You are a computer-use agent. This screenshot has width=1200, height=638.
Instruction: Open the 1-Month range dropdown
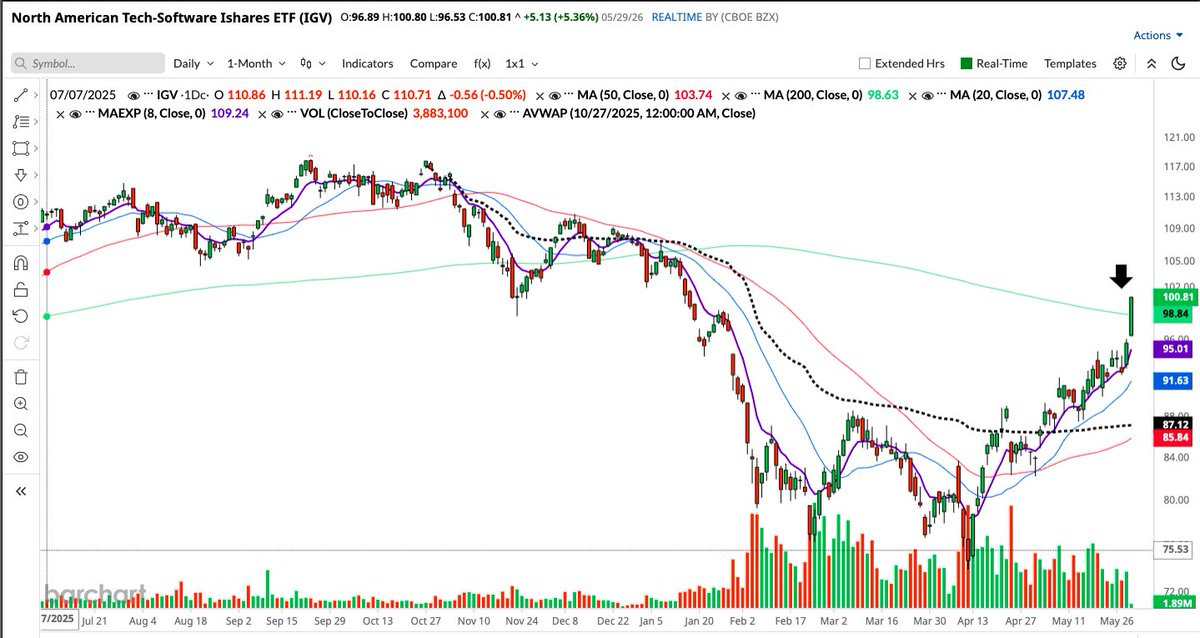pyautogui.click(x=256, y=63)
